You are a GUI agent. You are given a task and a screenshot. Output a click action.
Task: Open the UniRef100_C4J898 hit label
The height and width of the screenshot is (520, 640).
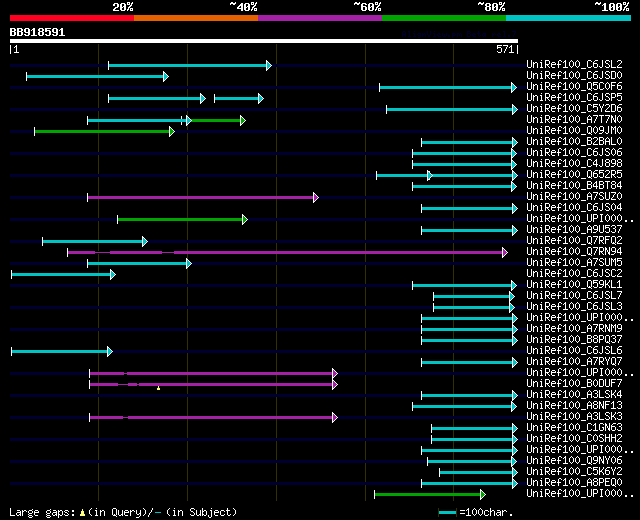pos(574,163)
